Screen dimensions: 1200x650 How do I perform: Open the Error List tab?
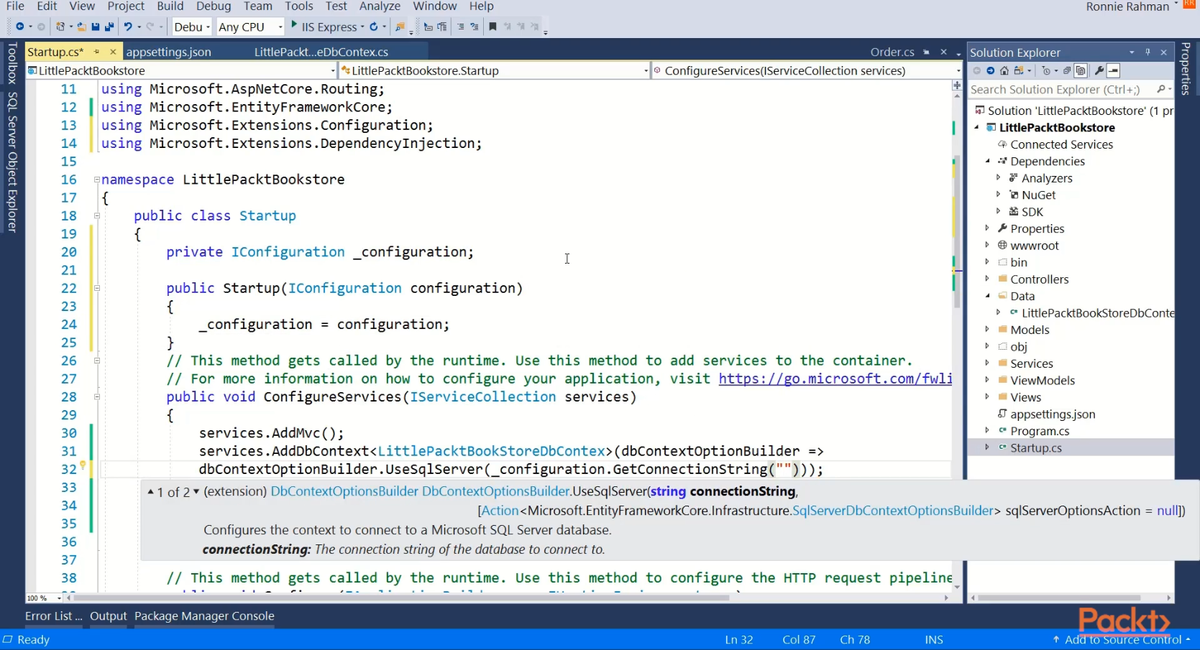[x=54, y=616]
